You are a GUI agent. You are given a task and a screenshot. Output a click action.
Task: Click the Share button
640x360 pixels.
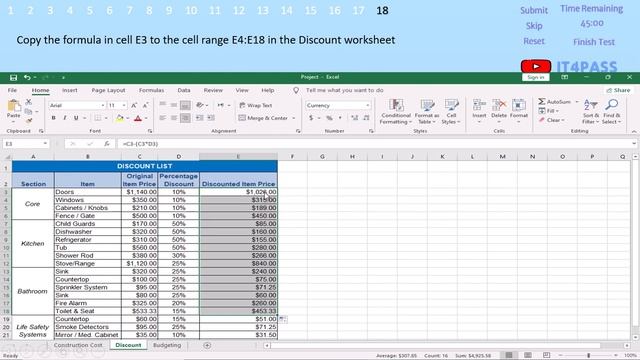point(618,90)
